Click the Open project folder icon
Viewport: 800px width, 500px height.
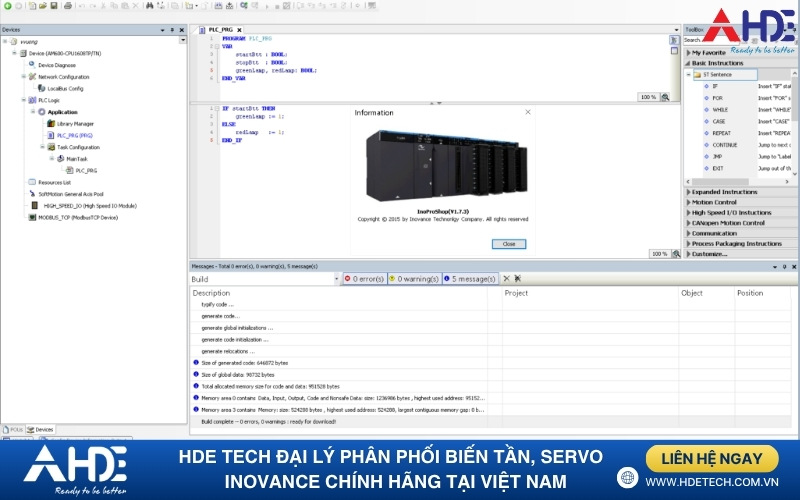point(43,6)
